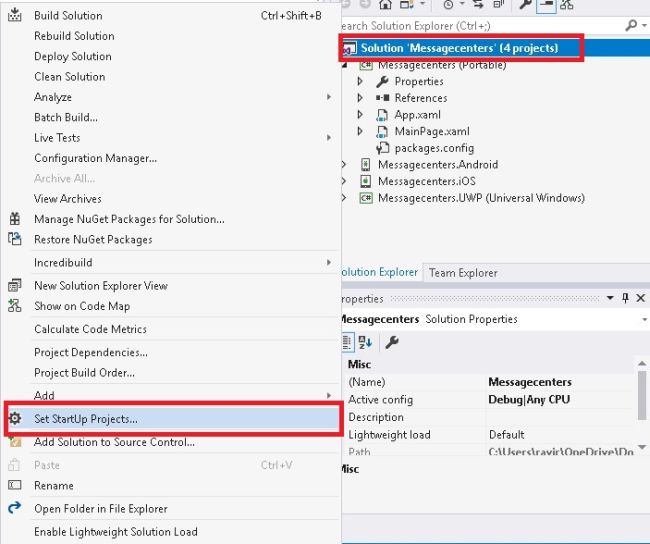Screen dimensions: 650x544
Task: Close the Properties panel
Action: point(640,298)
